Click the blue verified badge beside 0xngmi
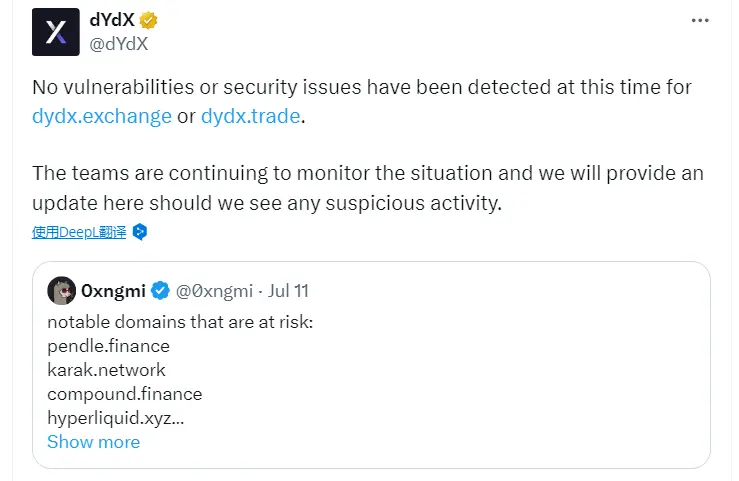The image size is (739, 481). (x=161, y=291)
